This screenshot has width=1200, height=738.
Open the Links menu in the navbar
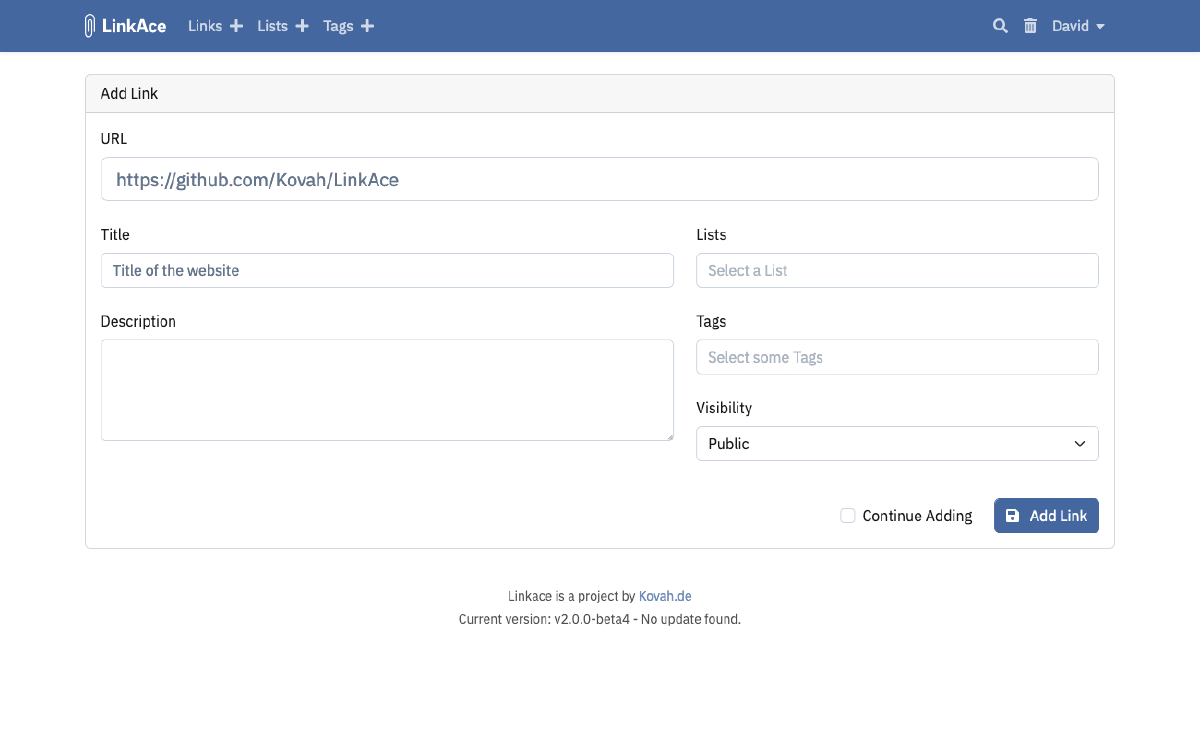point(204,25)
